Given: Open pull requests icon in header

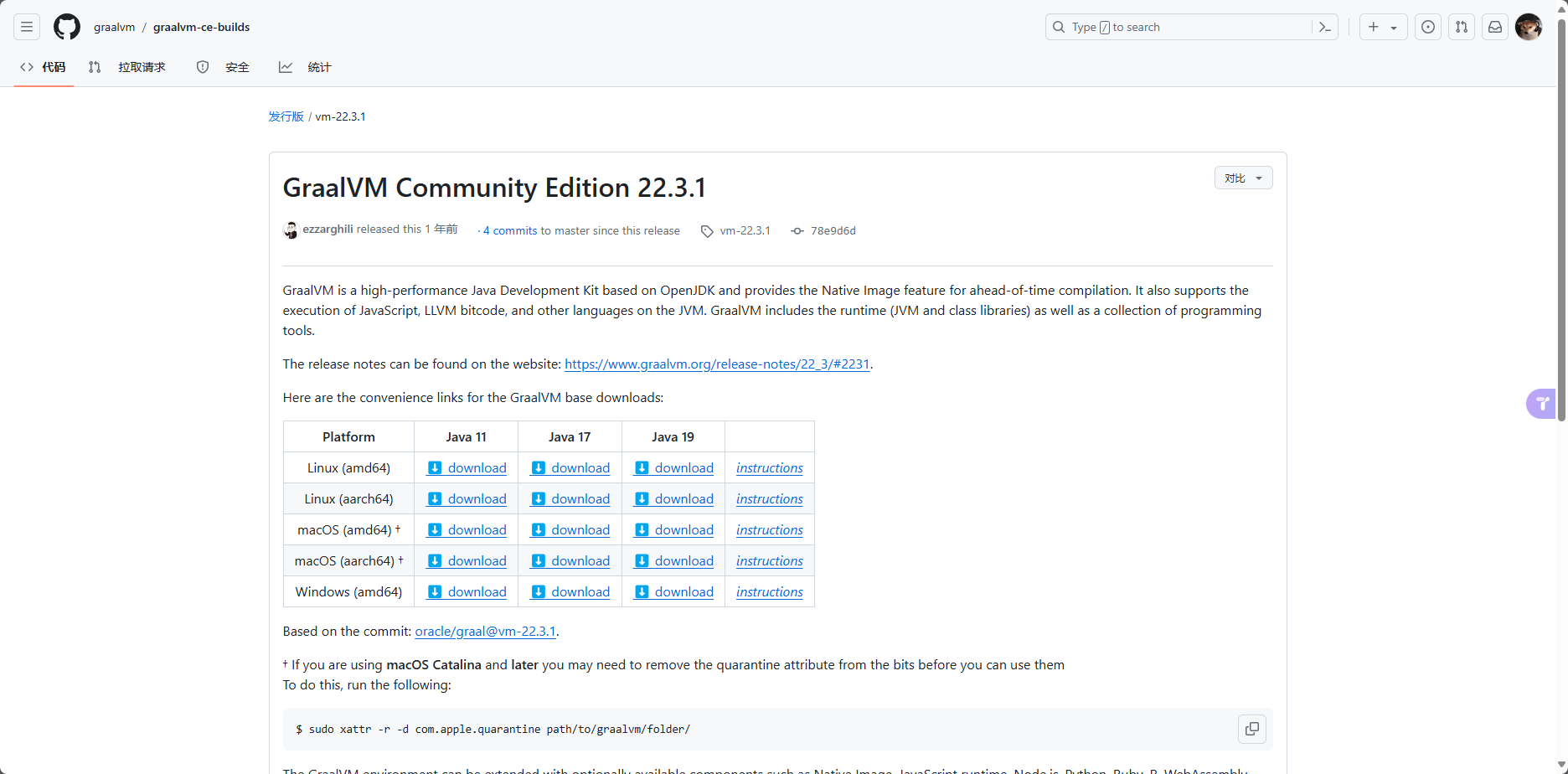Looking at the screenshot, I should 1462,27.
